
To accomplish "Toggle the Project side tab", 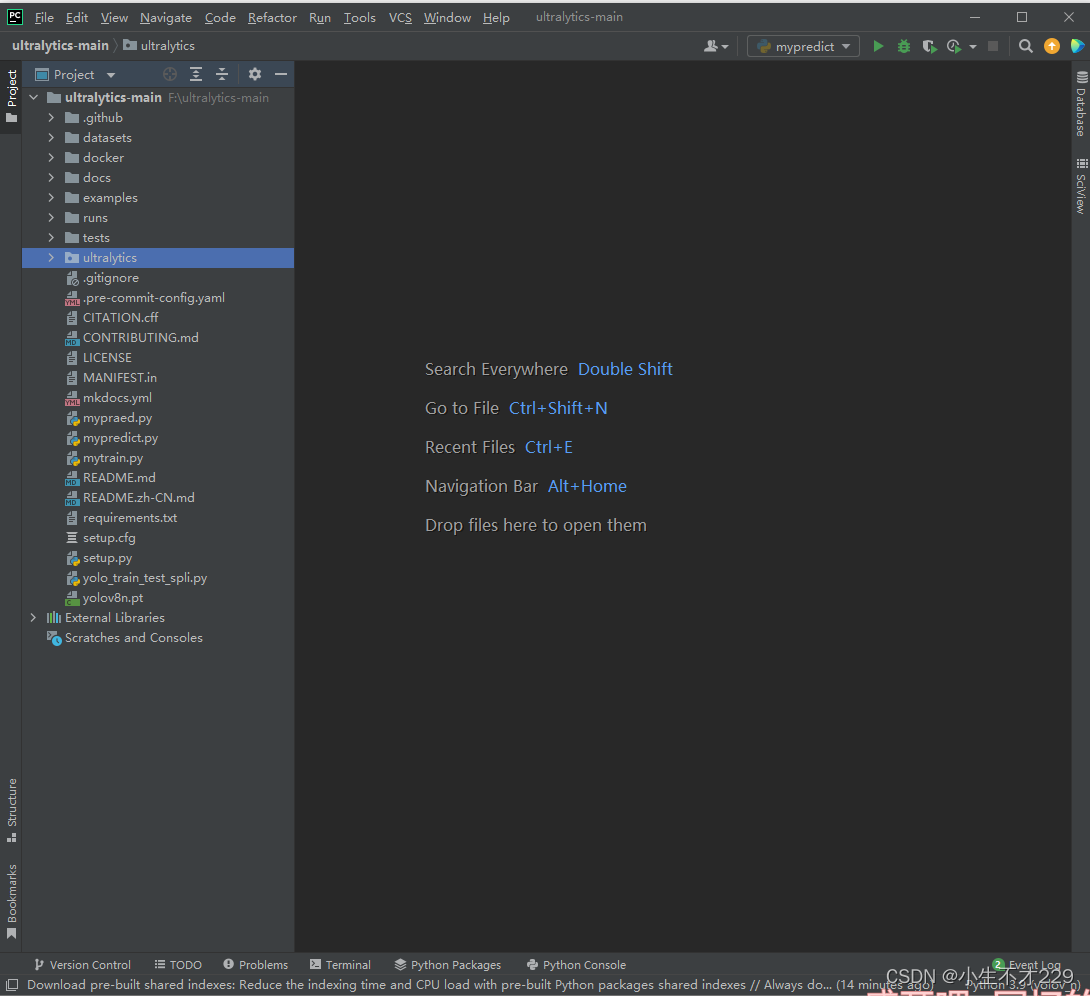I will 11,96.
